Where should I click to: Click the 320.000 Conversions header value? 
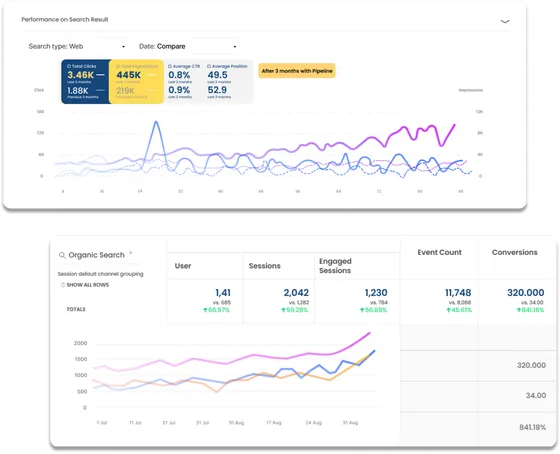[x=526, y=293]
